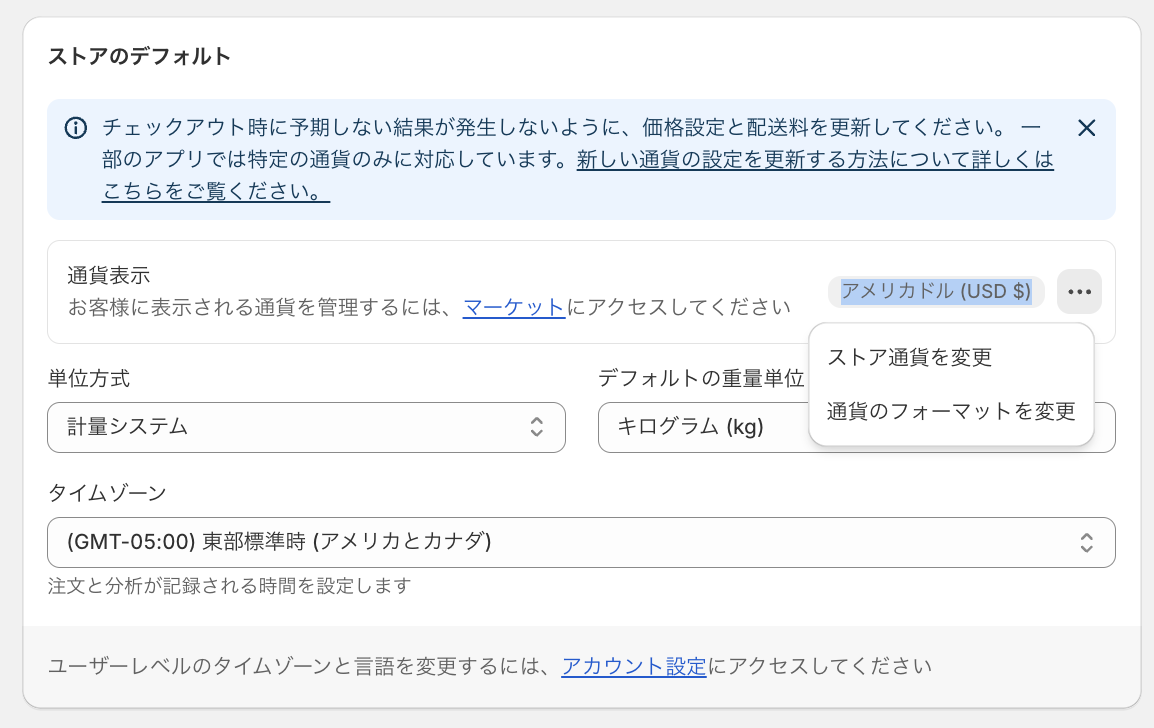Open the three-dot currency options menu
The image size is (1154, 728).
click(1079, 291)
